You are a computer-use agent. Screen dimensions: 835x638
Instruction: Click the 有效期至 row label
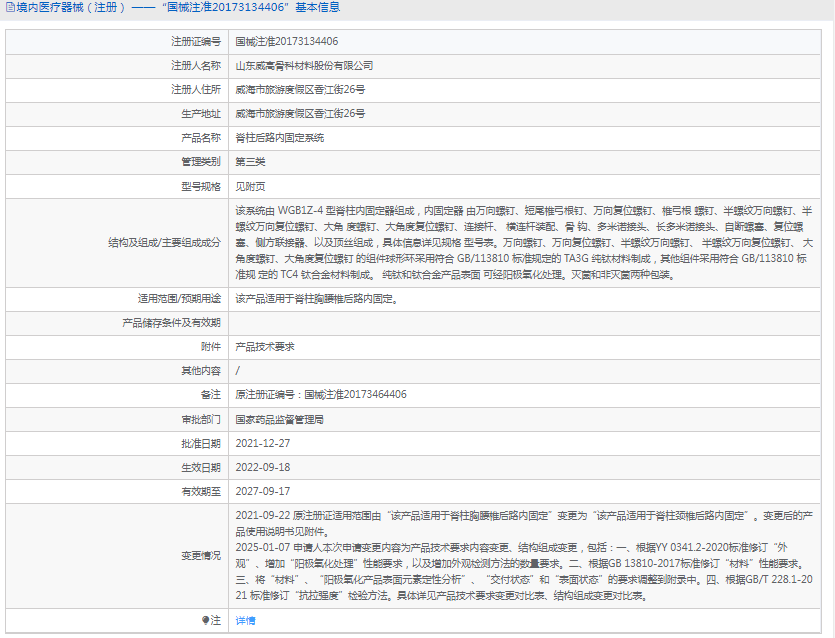[201, 491]
